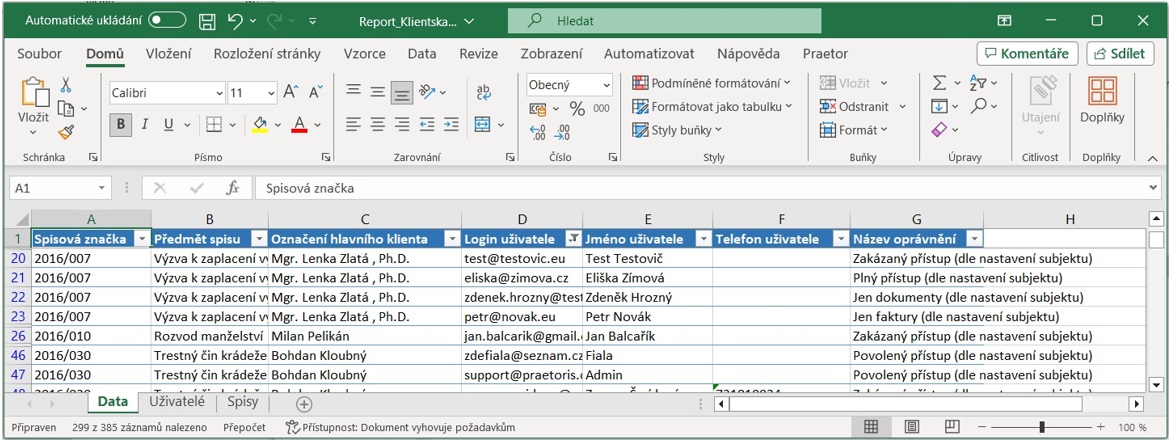Click the Hledat search box

[x=664, y=21]
